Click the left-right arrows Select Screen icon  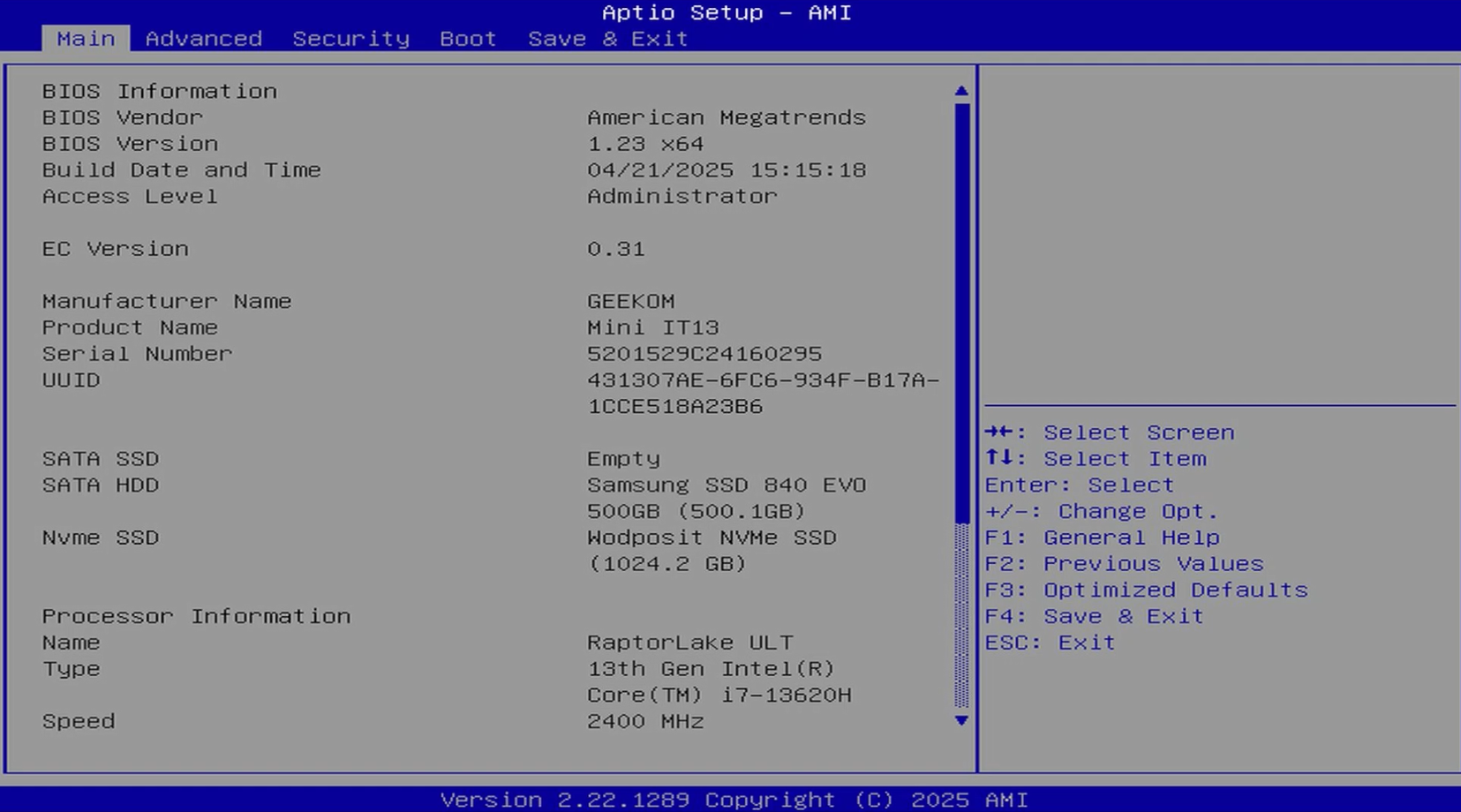1000,432
